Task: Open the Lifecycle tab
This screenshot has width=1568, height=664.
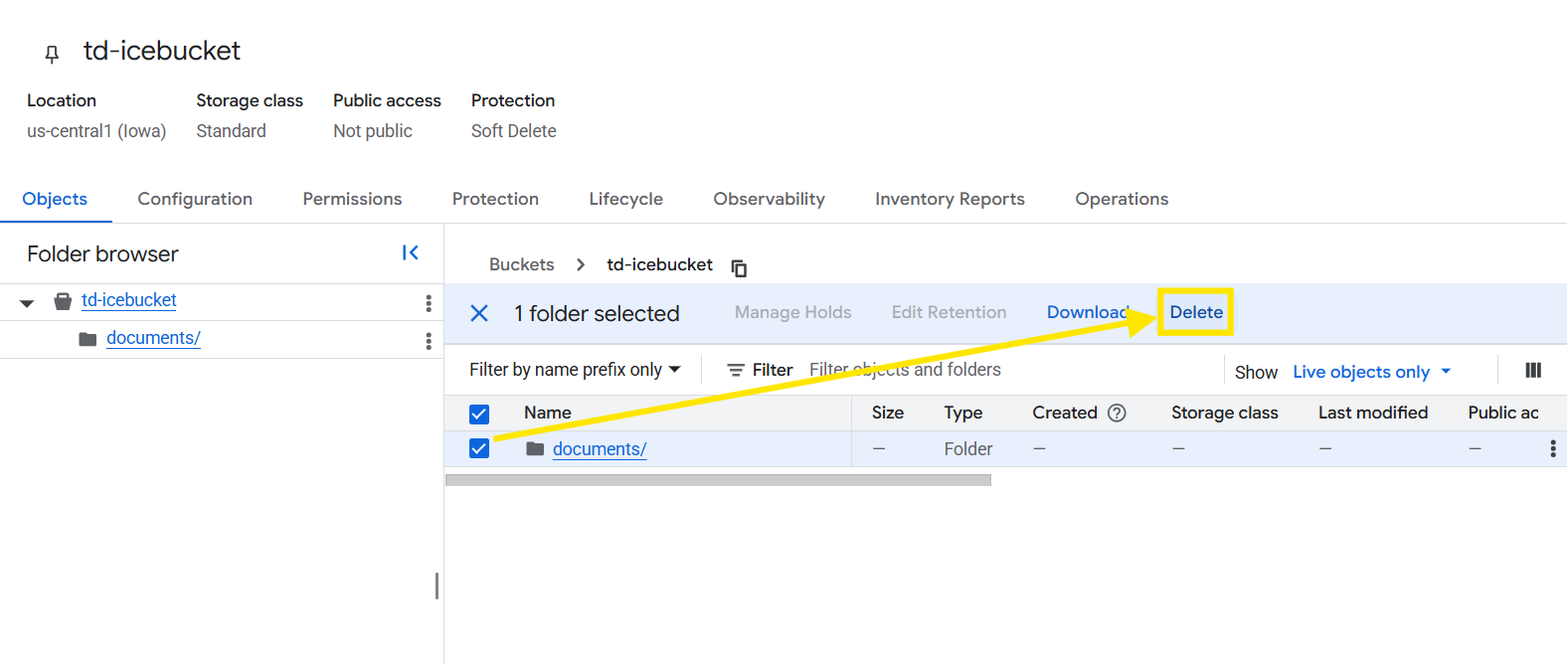Action: [625, 199]
